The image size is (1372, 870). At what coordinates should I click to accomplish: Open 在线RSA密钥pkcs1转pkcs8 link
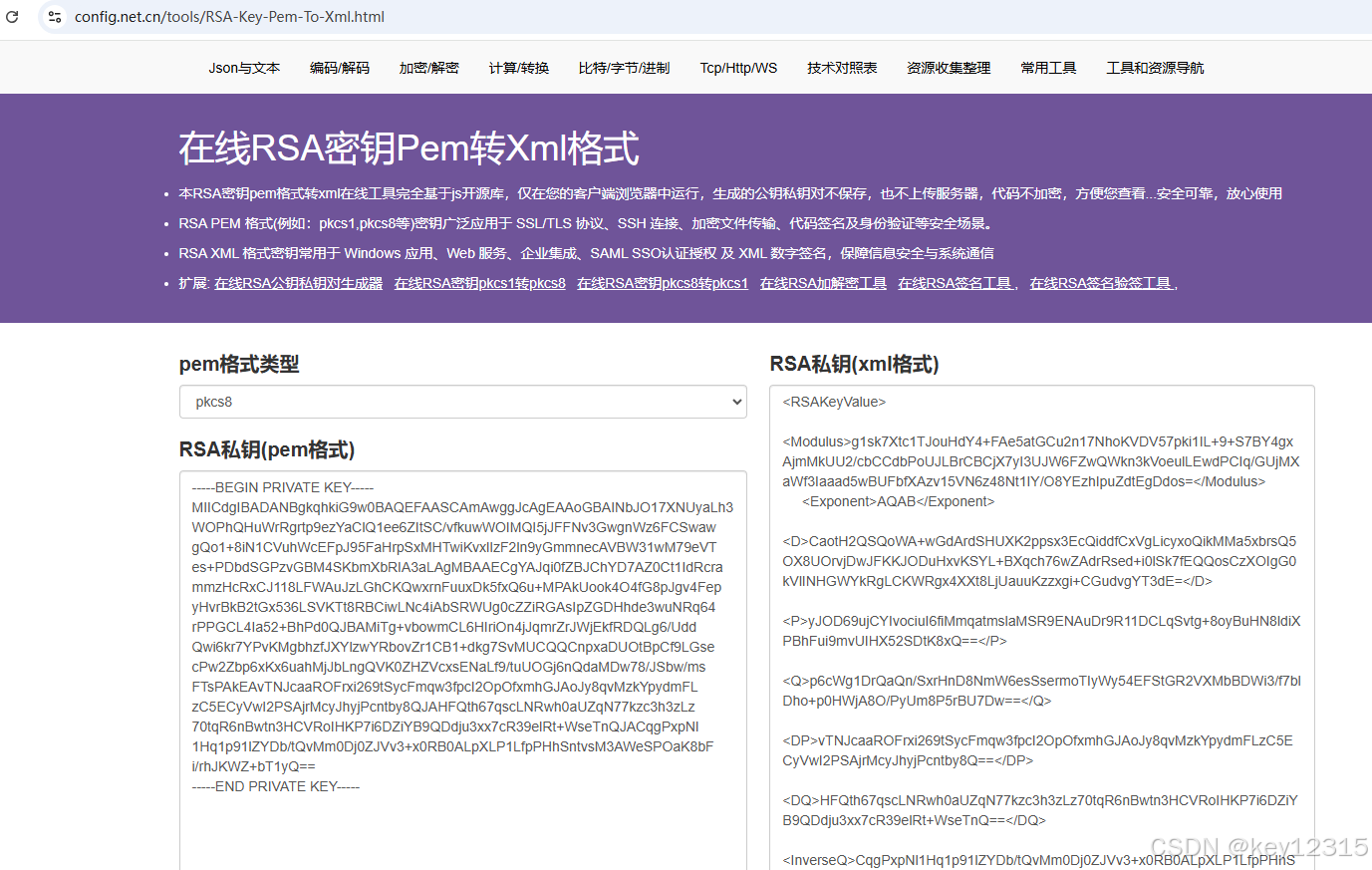click(479, 283)
